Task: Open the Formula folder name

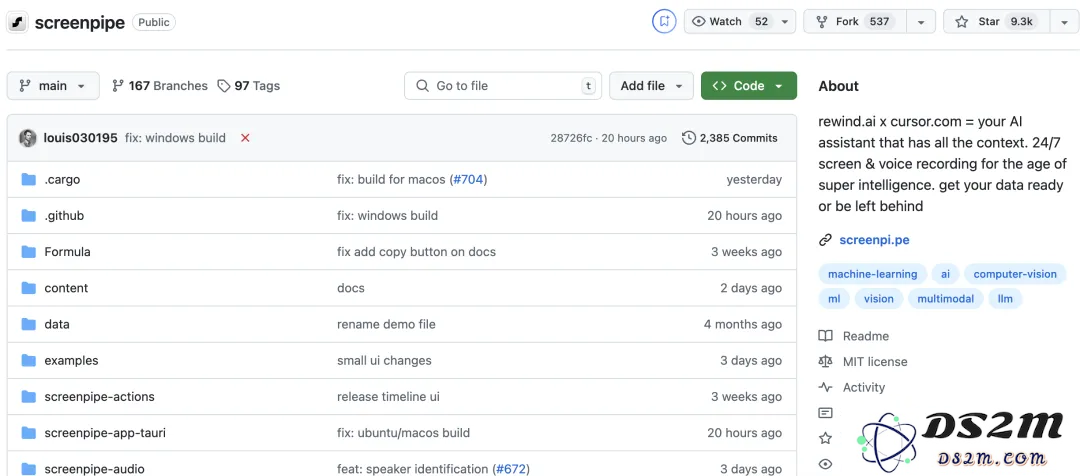Action: pyautogui.click(x=68, y=252)
